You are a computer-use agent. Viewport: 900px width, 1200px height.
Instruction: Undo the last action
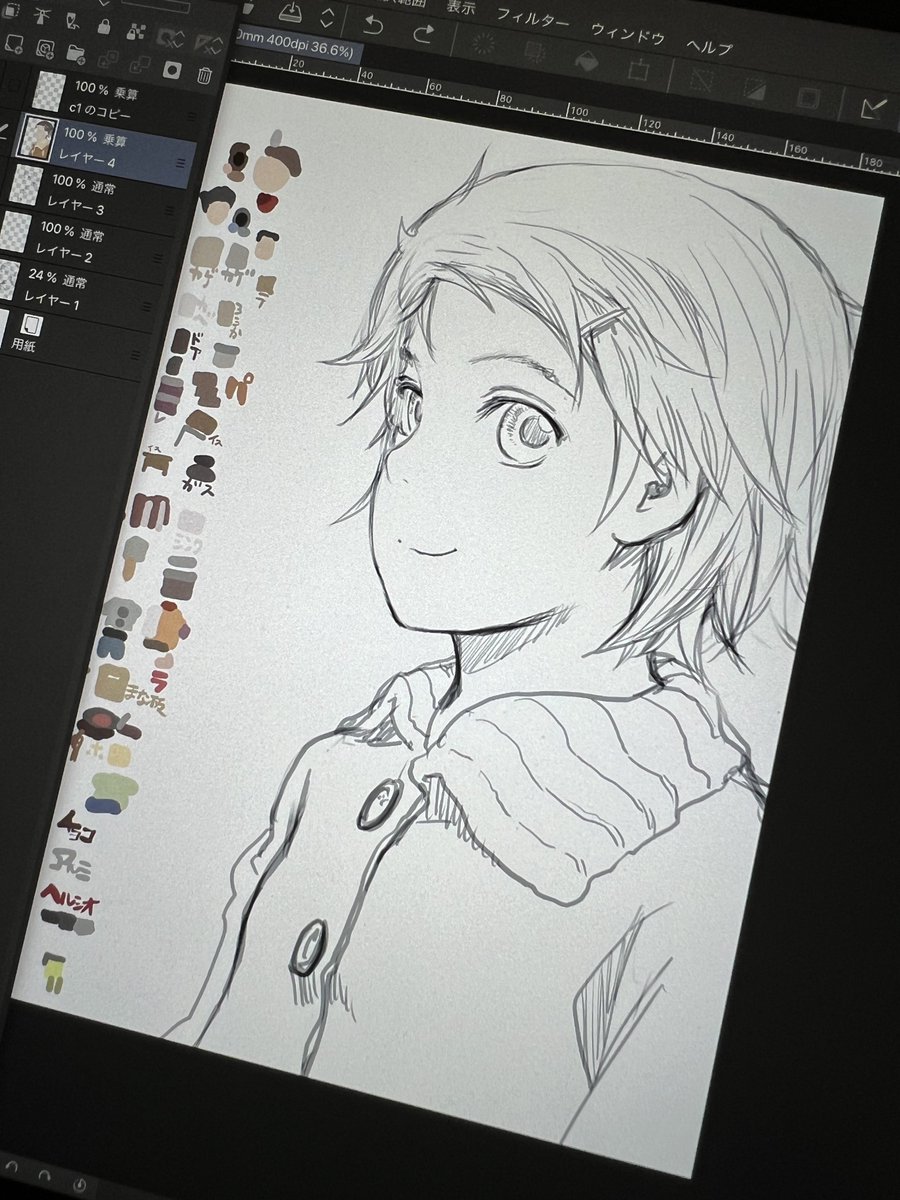coord(375,26)
